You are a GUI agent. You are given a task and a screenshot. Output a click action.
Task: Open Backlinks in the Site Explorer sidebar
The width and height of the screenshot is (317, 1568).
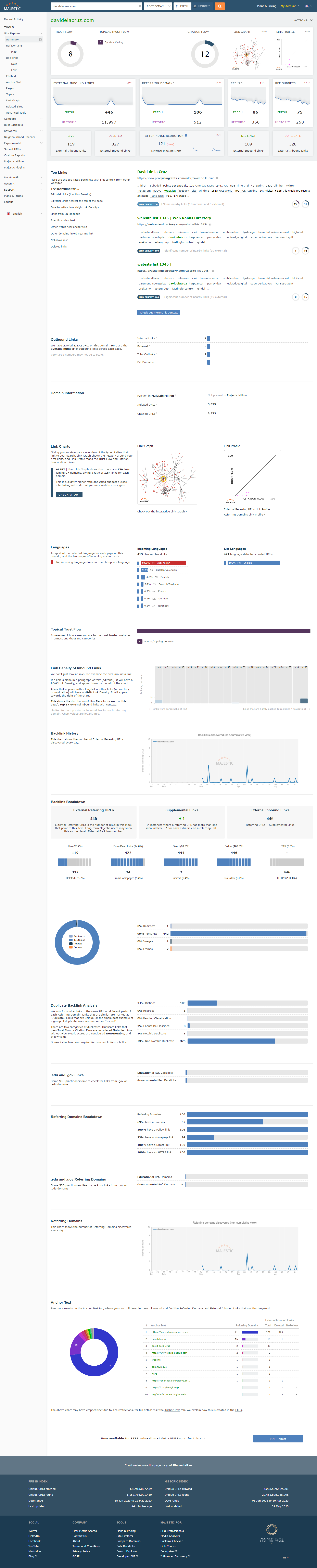pyautogui.click(x=12, y=58)
